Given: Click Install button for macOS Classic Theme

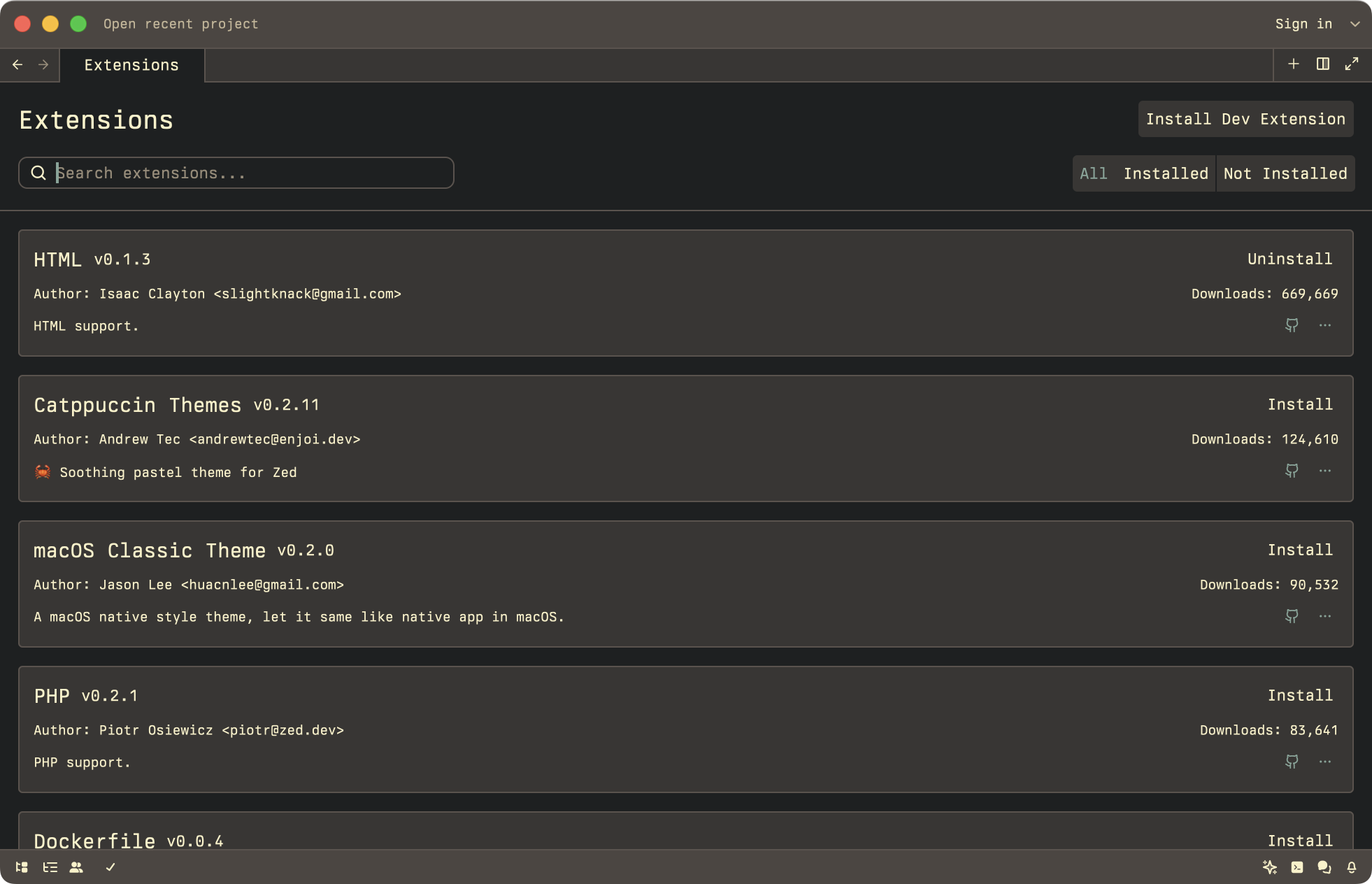Looking at the screenshot, I should [1301, 550].
